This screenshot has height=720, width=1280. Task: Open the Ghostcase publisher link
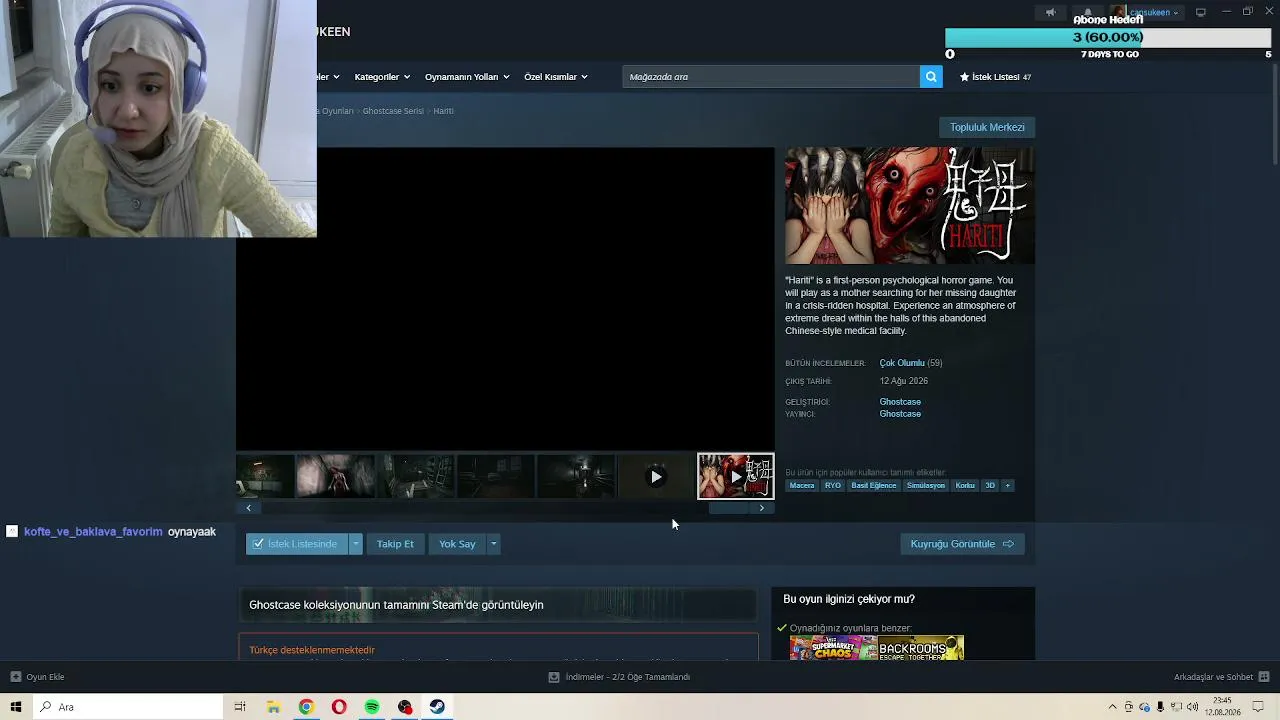click(x=900, y=414)
